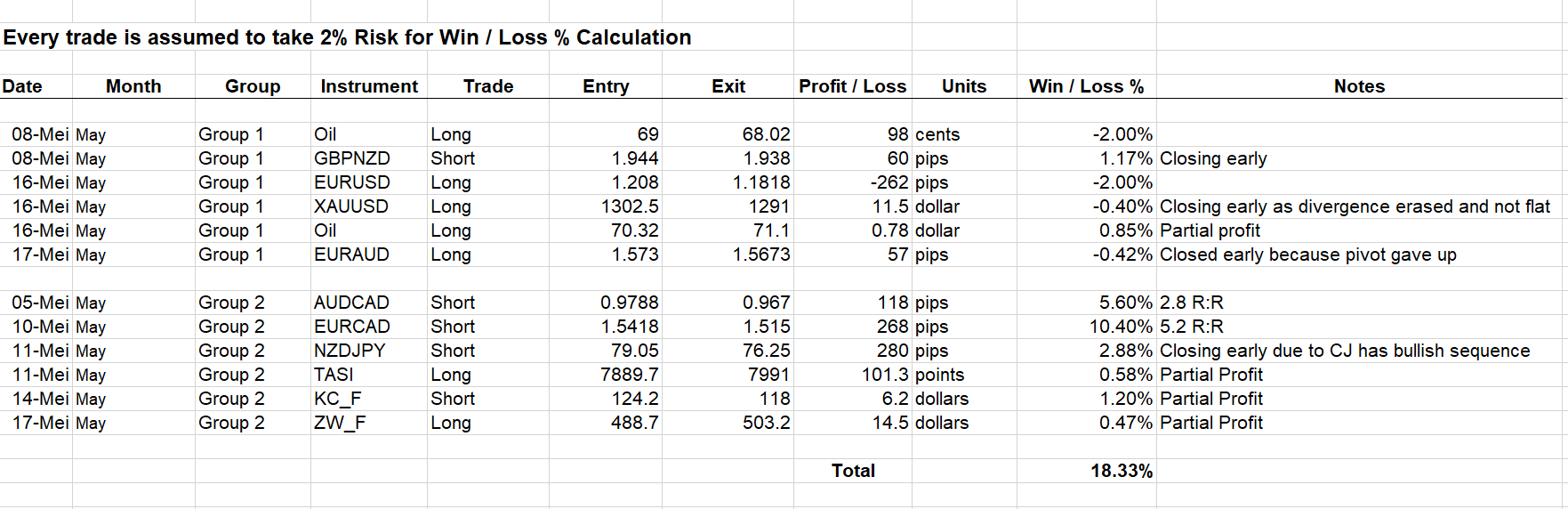Click the total value 18.33% cell
Viewport: 1568px width, 509px height.
click(1121, 471)
